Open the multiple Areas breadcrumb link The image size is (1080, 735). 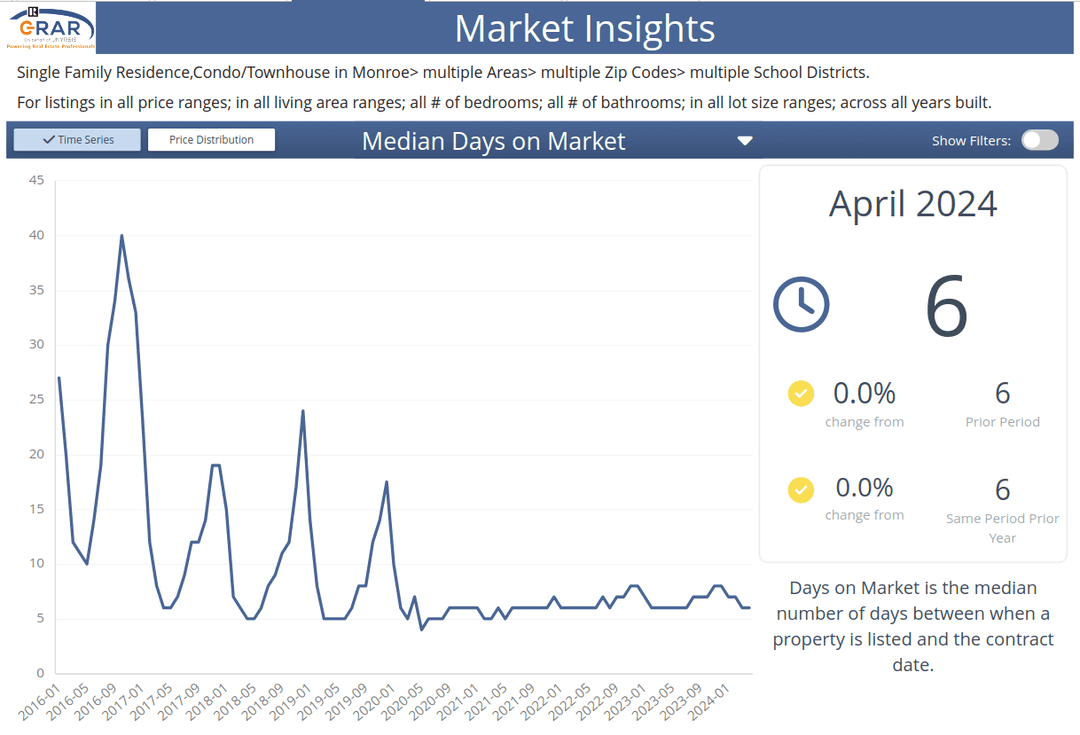point(476,72)
